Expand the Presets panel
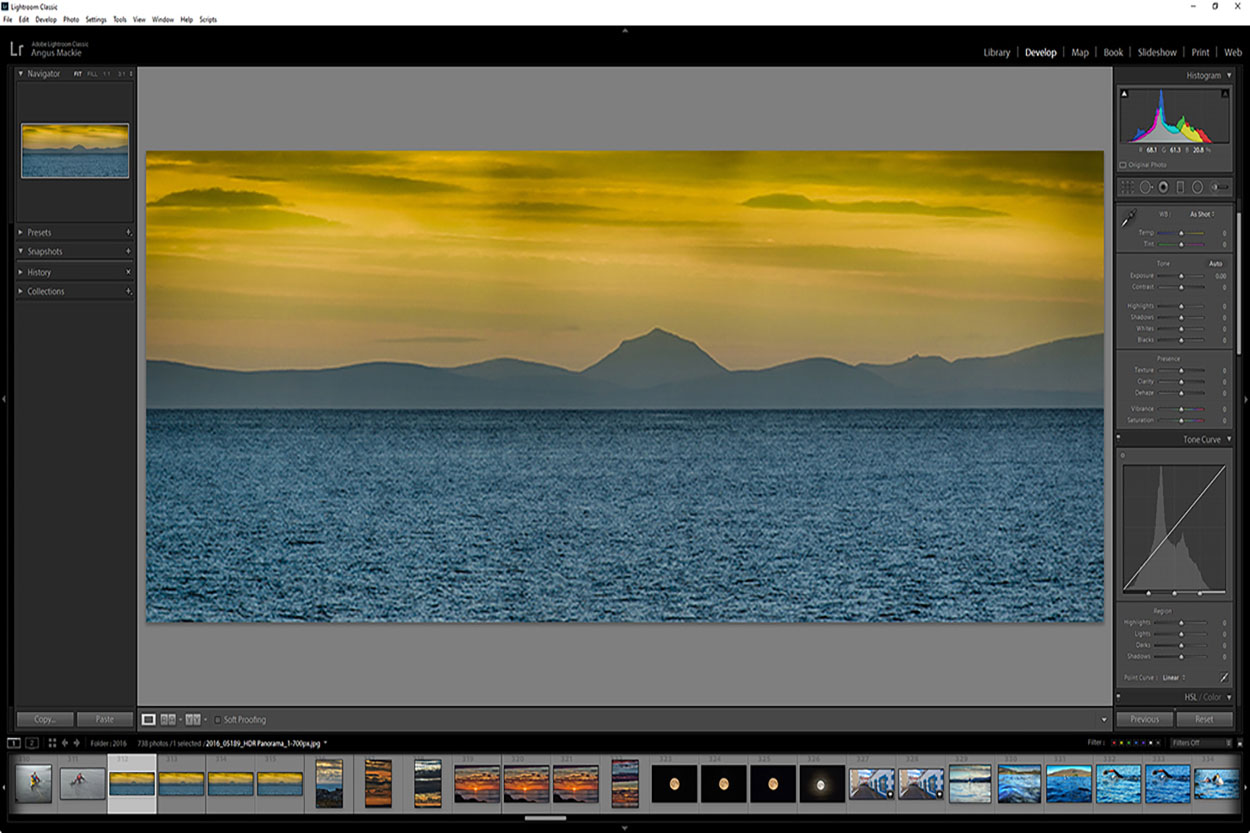 click(x=40, y=232)
